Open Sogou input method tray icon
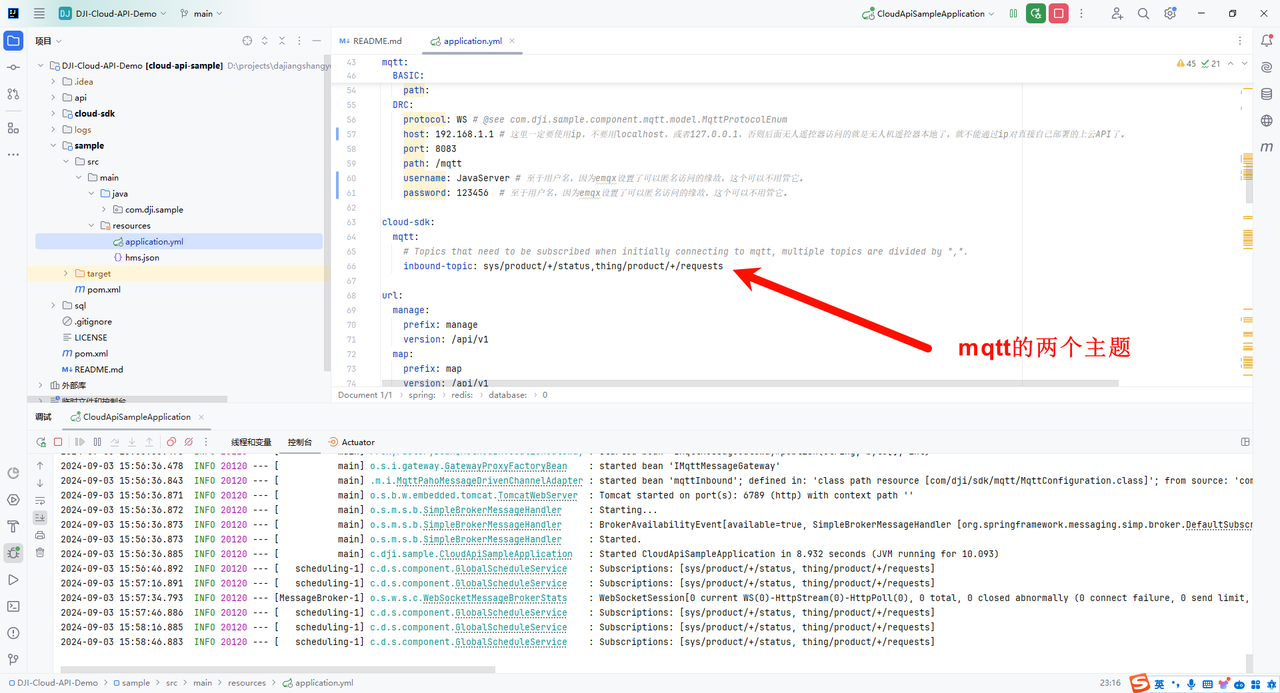The image size is (1280, 693). pos(1139,684)
